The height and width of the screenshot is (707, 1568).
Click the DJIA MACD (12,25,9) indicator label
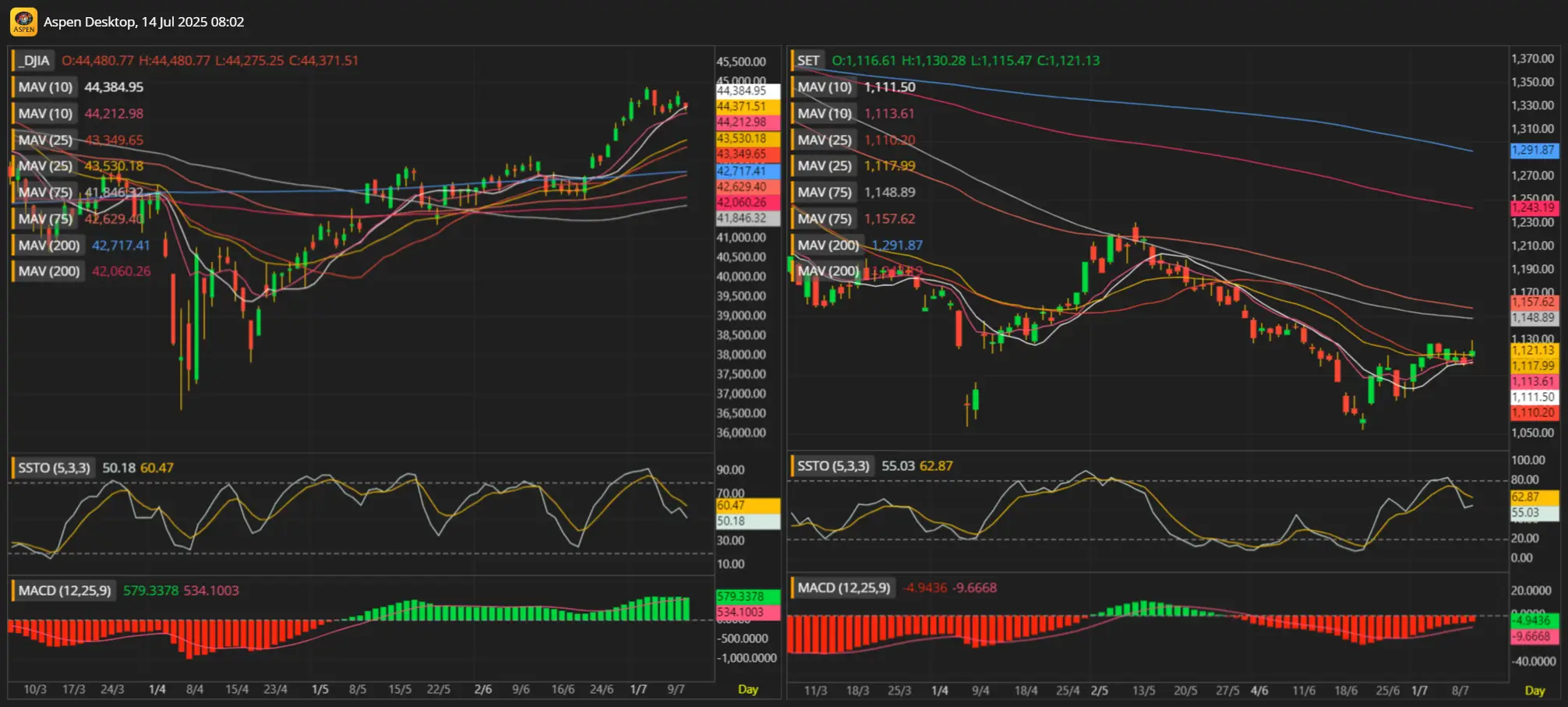pos(65,591)
